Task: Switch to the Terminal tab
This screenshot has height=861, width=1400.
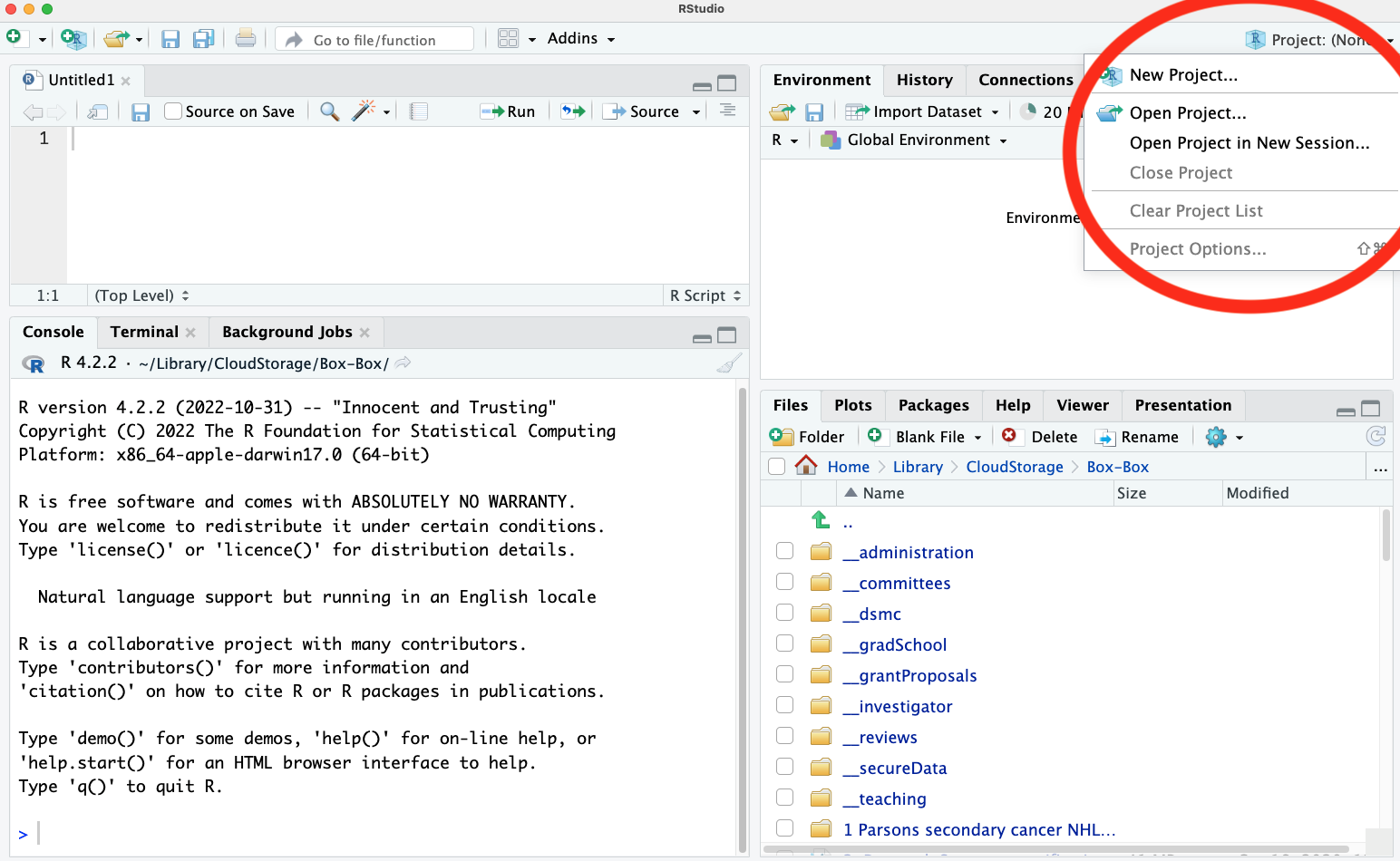Action: tap(144, 332)
